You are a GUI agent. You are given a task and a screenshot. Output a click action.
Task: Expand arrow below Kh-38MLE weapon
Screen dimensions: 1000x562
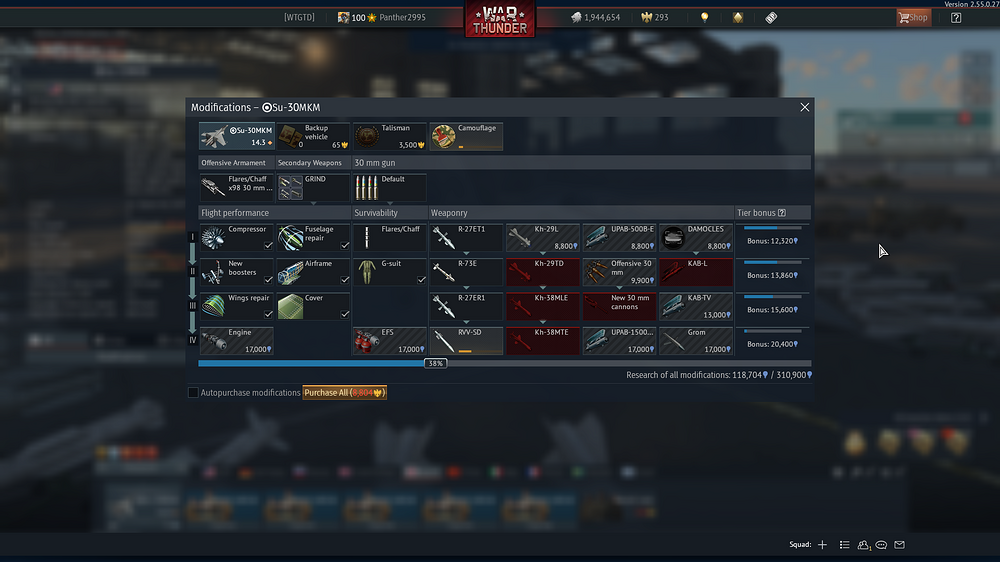[543, 322]
